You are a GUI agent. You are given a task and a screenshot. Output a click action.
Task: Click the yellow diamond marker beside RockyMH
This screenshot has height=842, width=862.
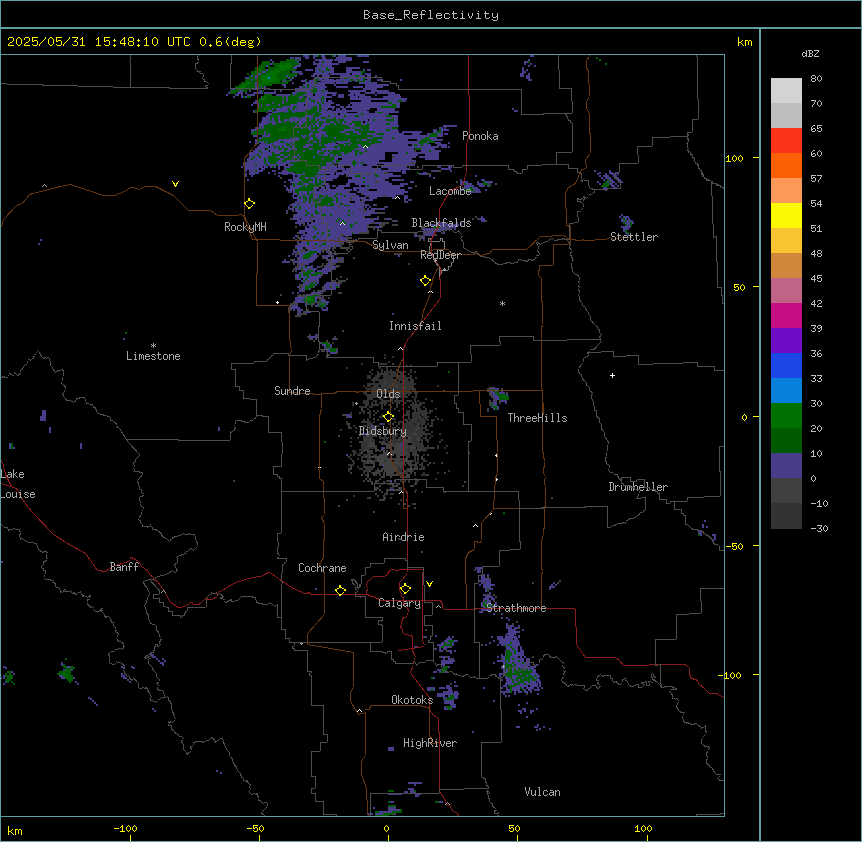(x=250, y=204)
